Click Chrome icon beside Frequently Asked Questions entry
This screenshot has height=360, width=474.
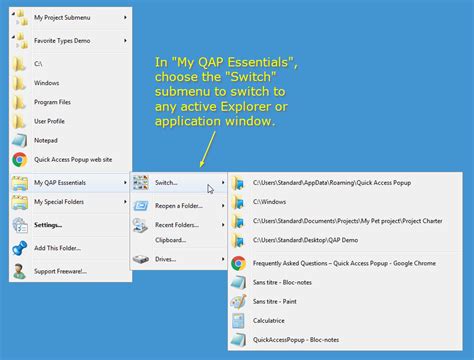tap(238, 263)
